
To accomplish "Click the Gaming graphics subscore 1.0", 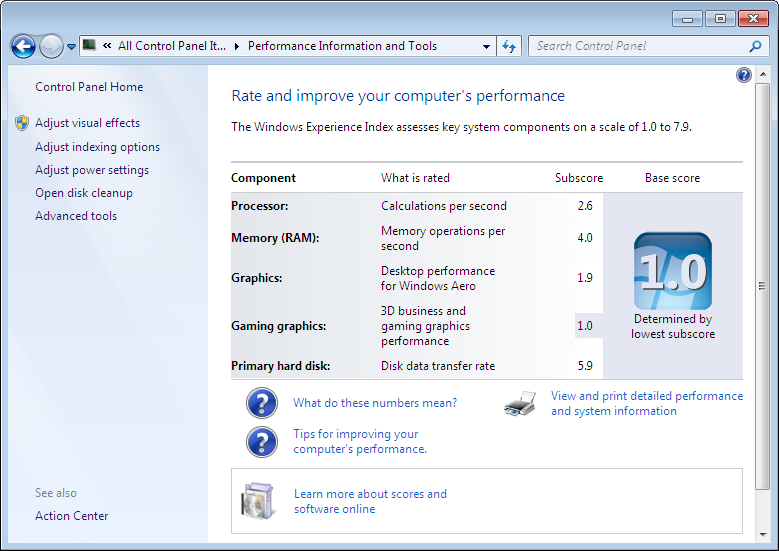I will click(585, 326).
